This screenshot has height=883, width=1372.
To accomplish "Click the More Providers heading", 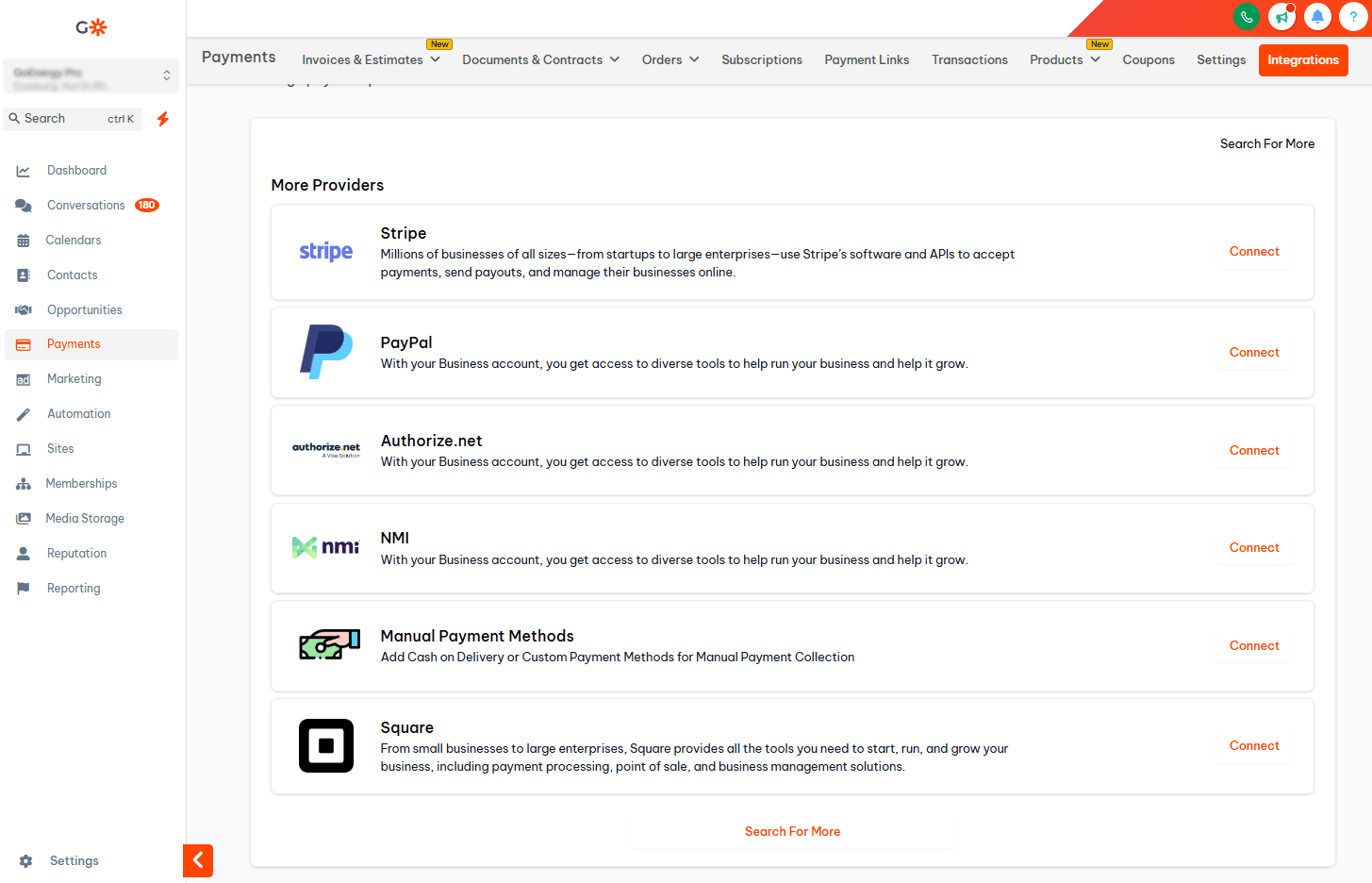I will (x=327, y=186).
